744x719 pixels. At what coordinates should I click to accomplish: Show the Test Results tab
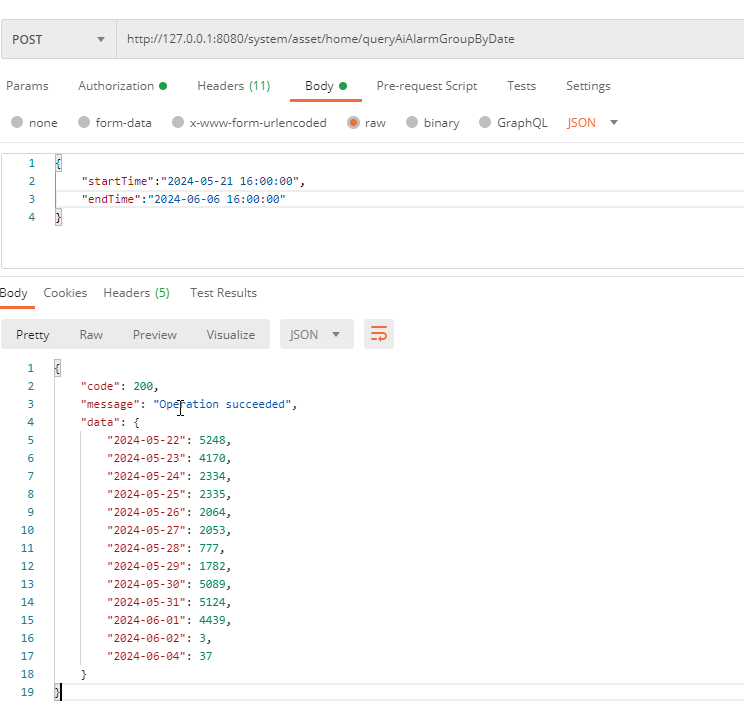coord(223,293)
